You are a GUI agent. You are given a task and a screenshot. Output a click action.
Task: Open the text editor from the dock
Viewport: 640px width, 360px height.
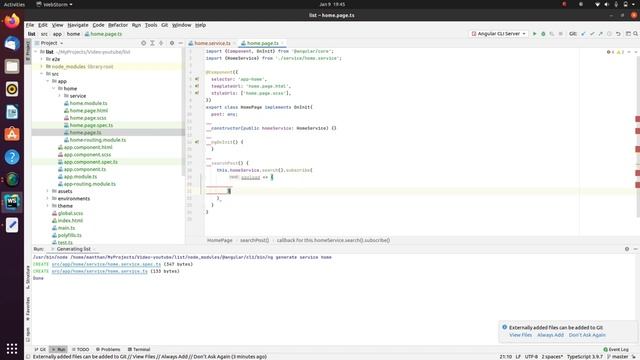[x=12, y=225]
